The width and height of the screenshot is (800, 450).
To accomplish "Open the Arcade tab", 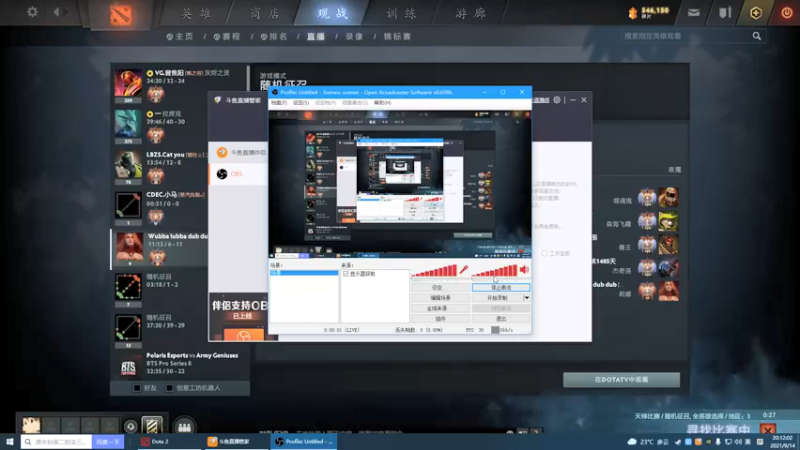I will 470,13.
